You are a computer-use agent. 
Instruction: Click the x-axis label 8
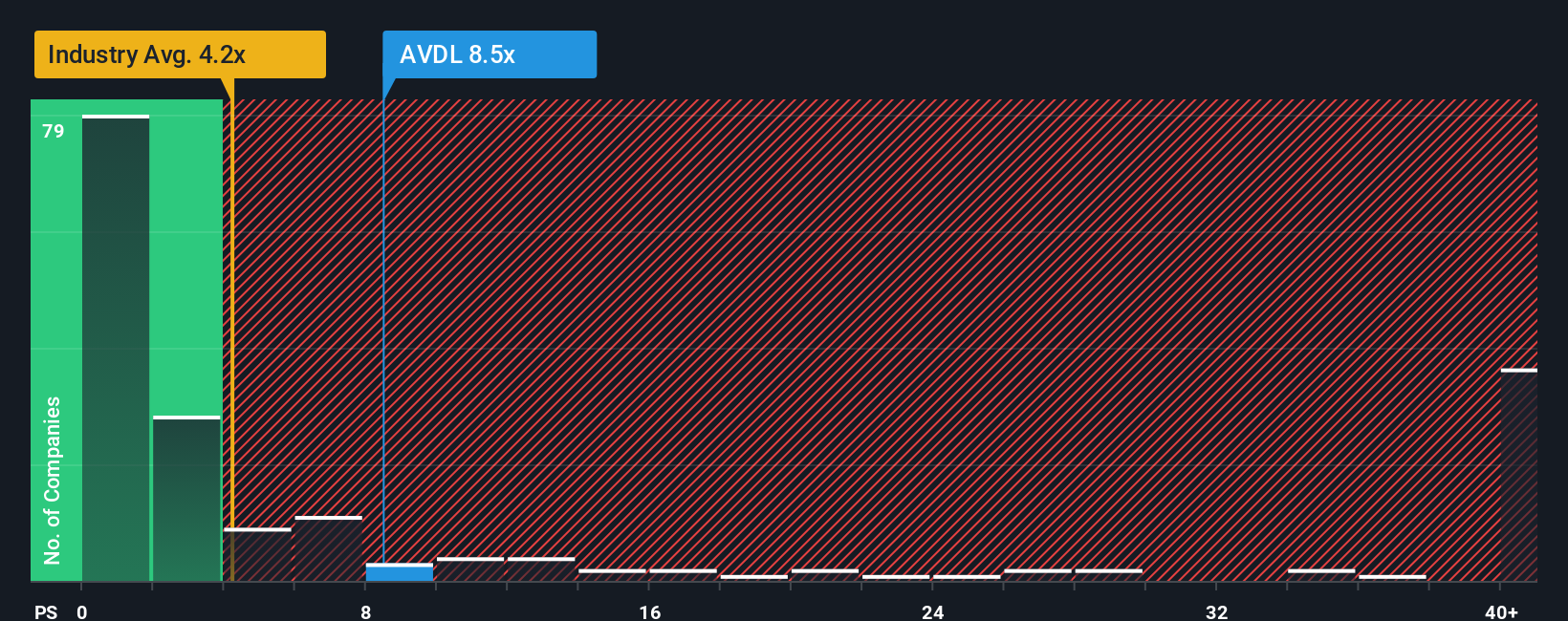tap(366, 611)
